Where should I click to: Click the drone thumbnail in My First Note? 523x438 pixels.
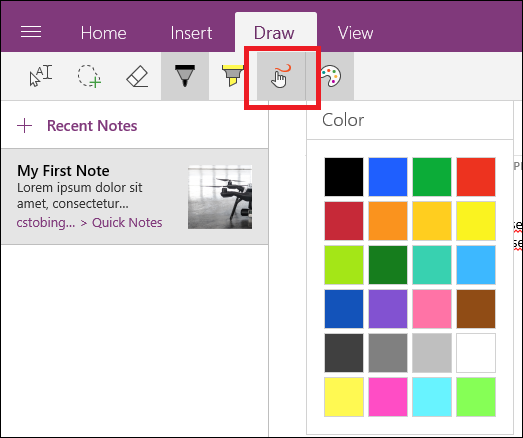pyautogui.click(x=220, y=197)
